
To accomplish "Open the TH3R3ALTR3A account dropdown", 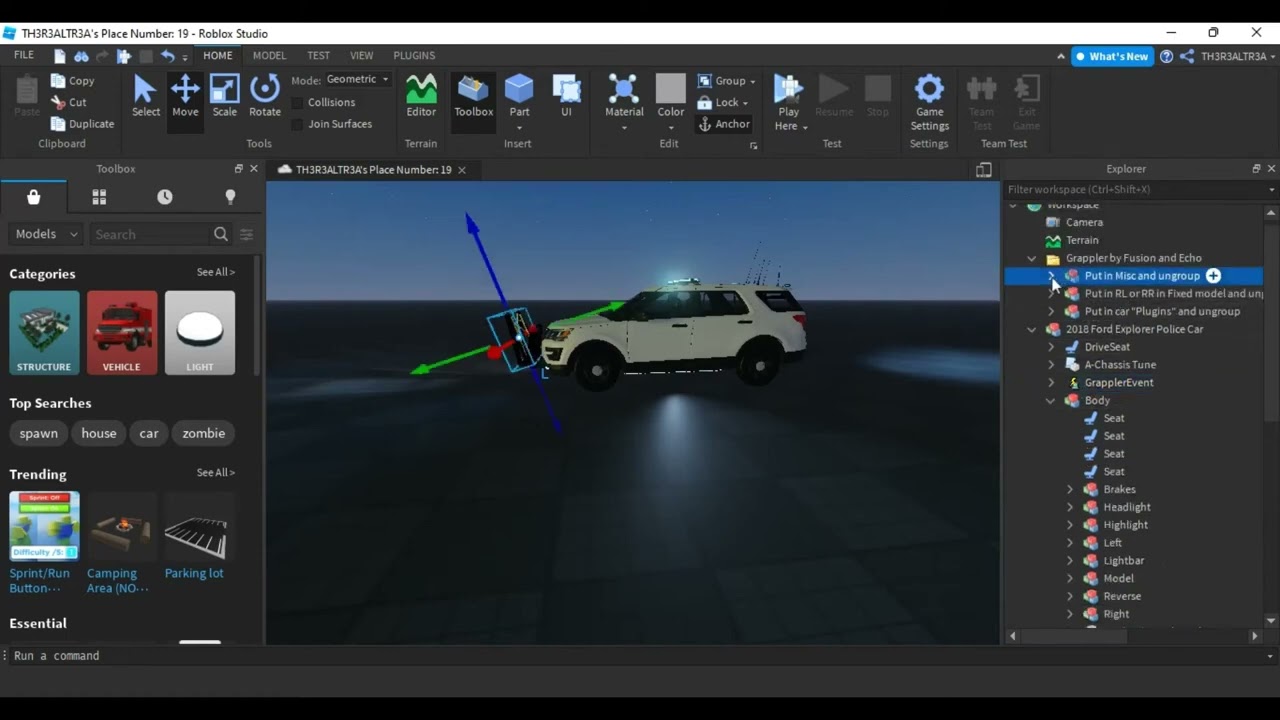I will [x=1238, y=56].
